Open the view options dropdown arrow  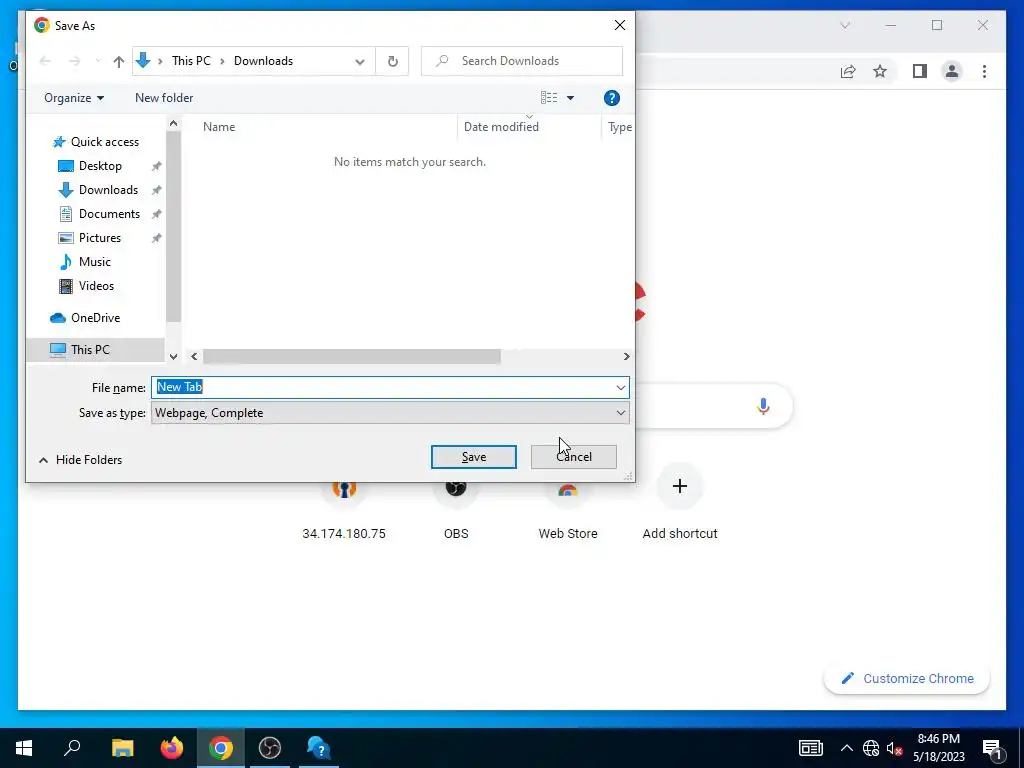click(570, 98)
